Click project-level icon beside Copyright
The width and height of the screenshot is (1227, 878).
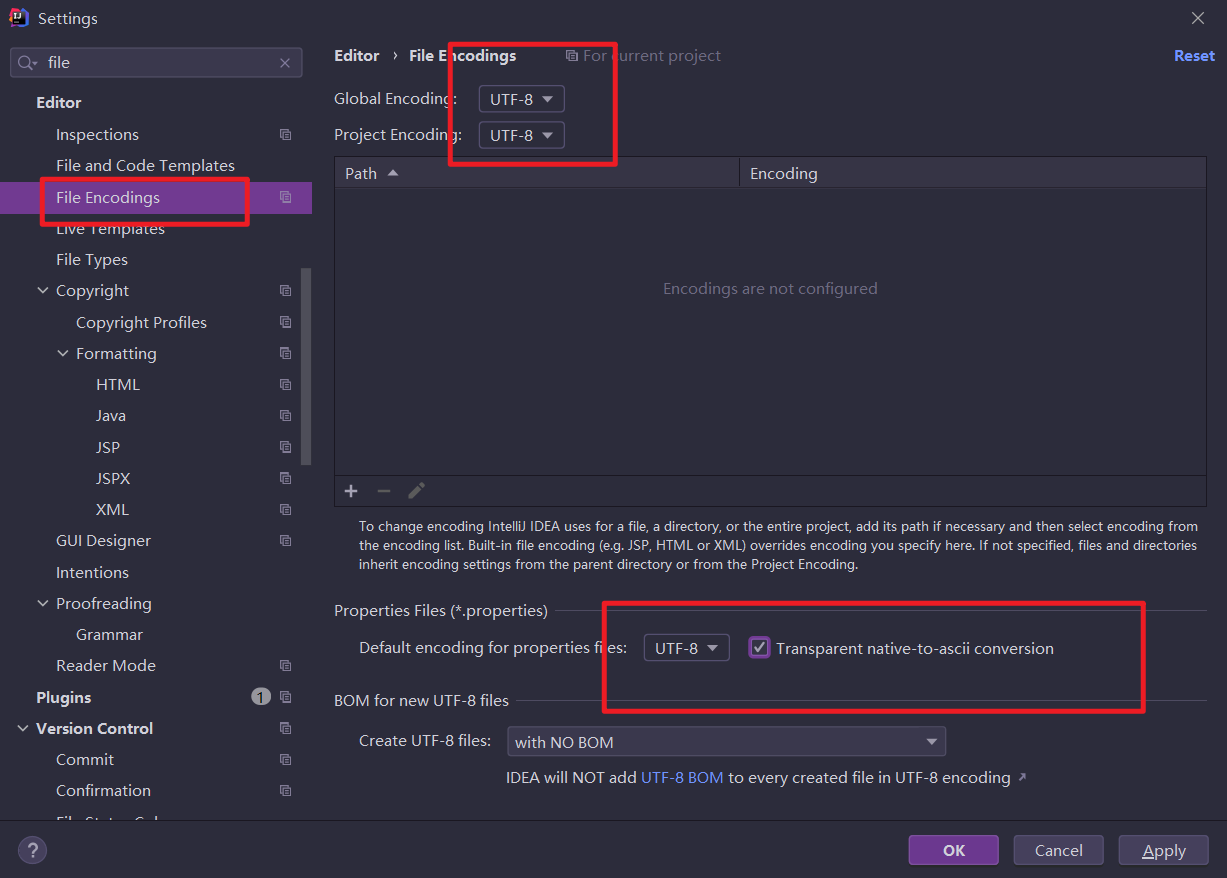tap(286, 291)
